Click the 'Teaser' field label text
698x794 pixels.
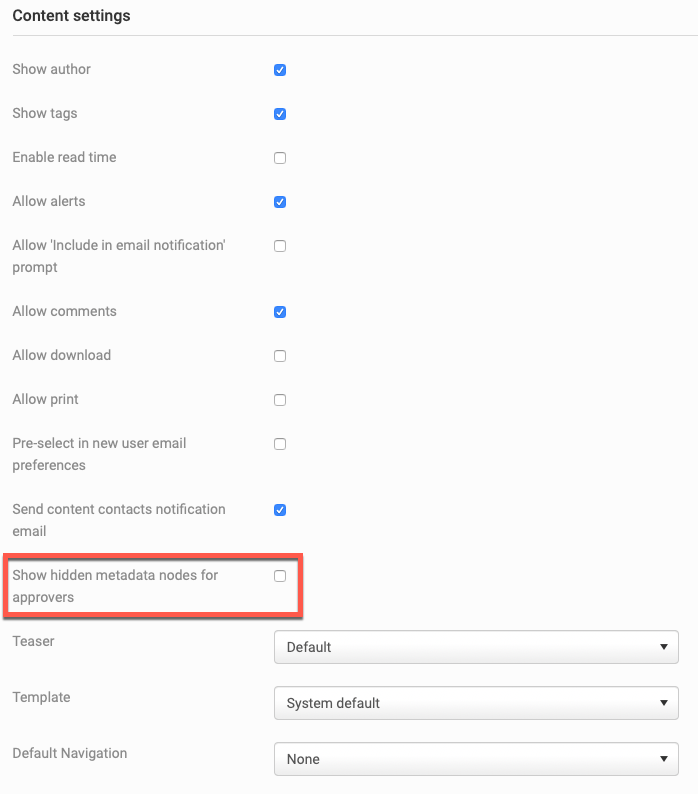(33, 641)
